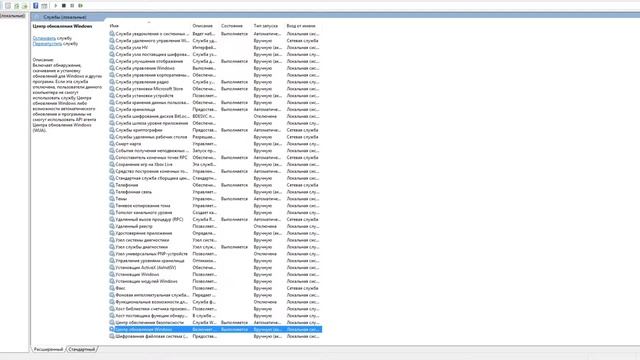
Task: Click the icon of Центр обеспечения безопасности
Action: pos(112,322)
